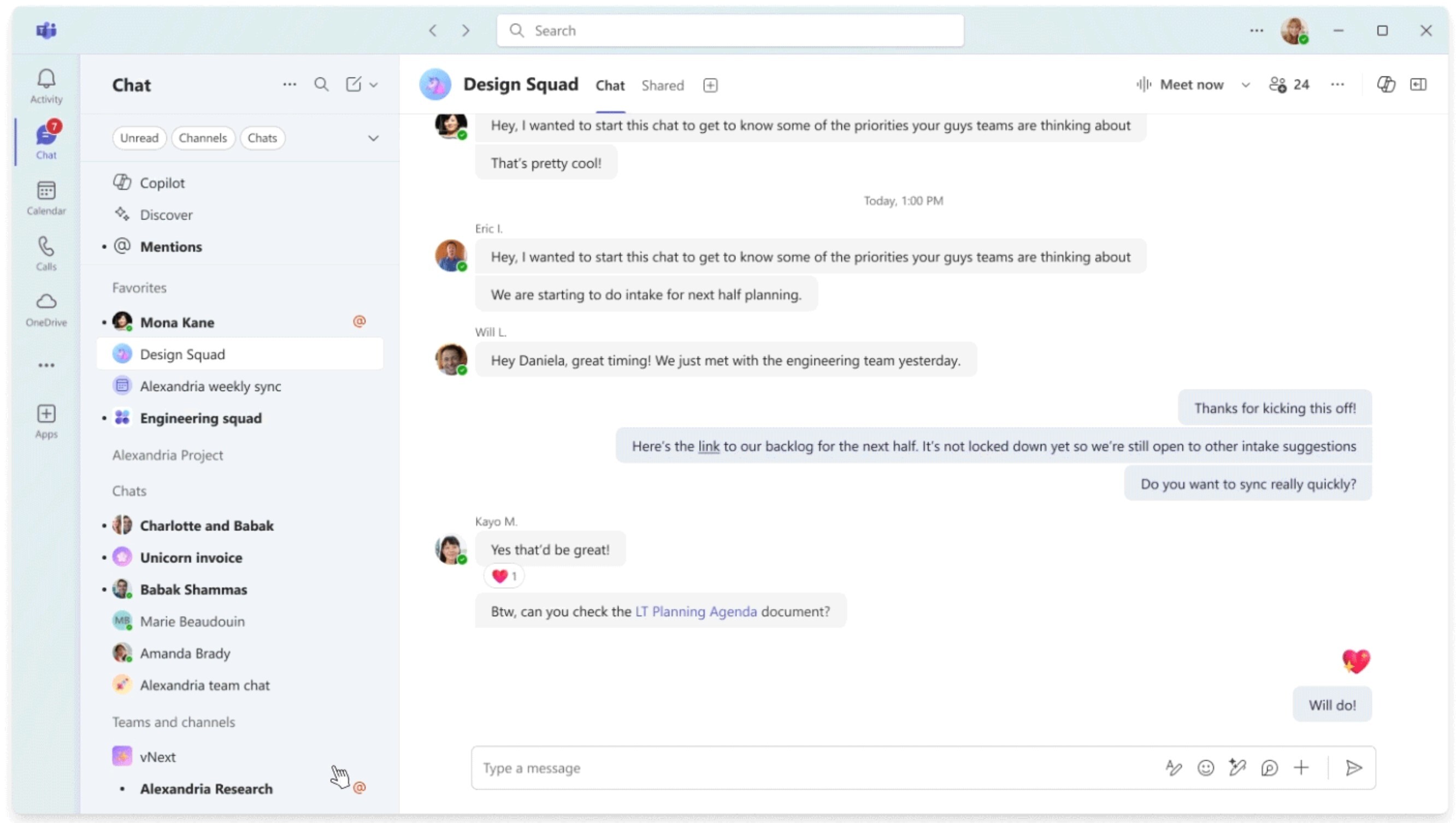Open the new chat dropdown arrow

374,84
